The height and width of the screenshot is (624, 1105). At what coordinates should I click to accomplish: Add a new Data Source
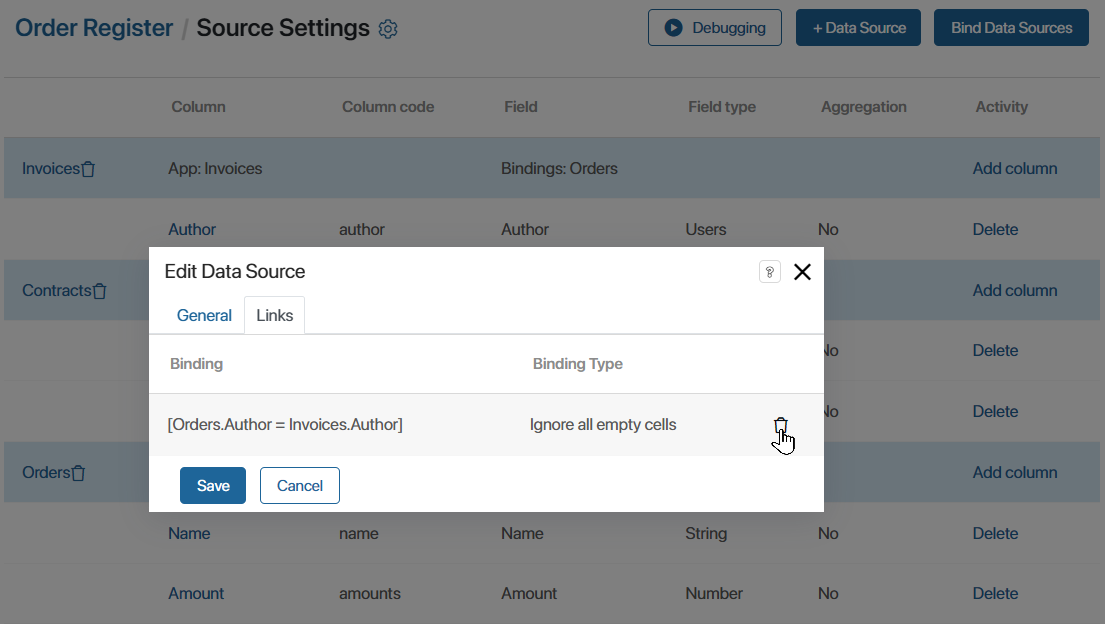click(858, 27)
